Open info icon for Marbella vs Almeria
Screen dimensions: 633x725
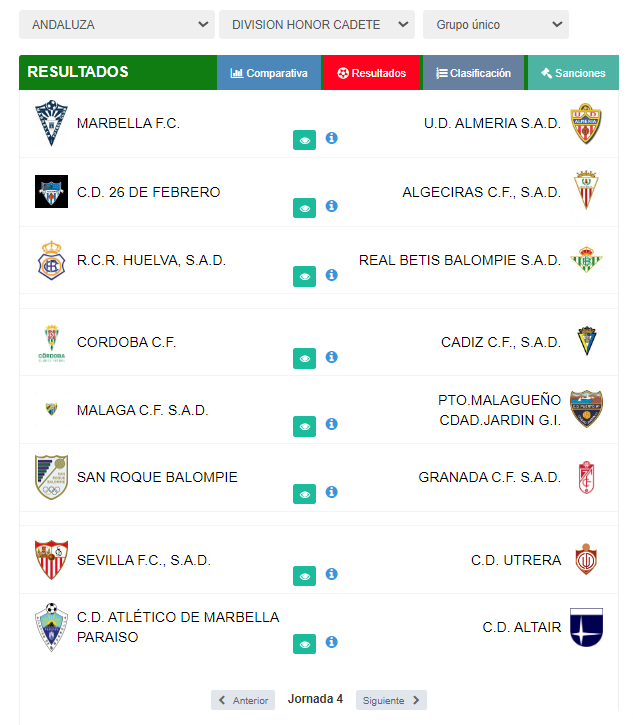click(332, 138)
